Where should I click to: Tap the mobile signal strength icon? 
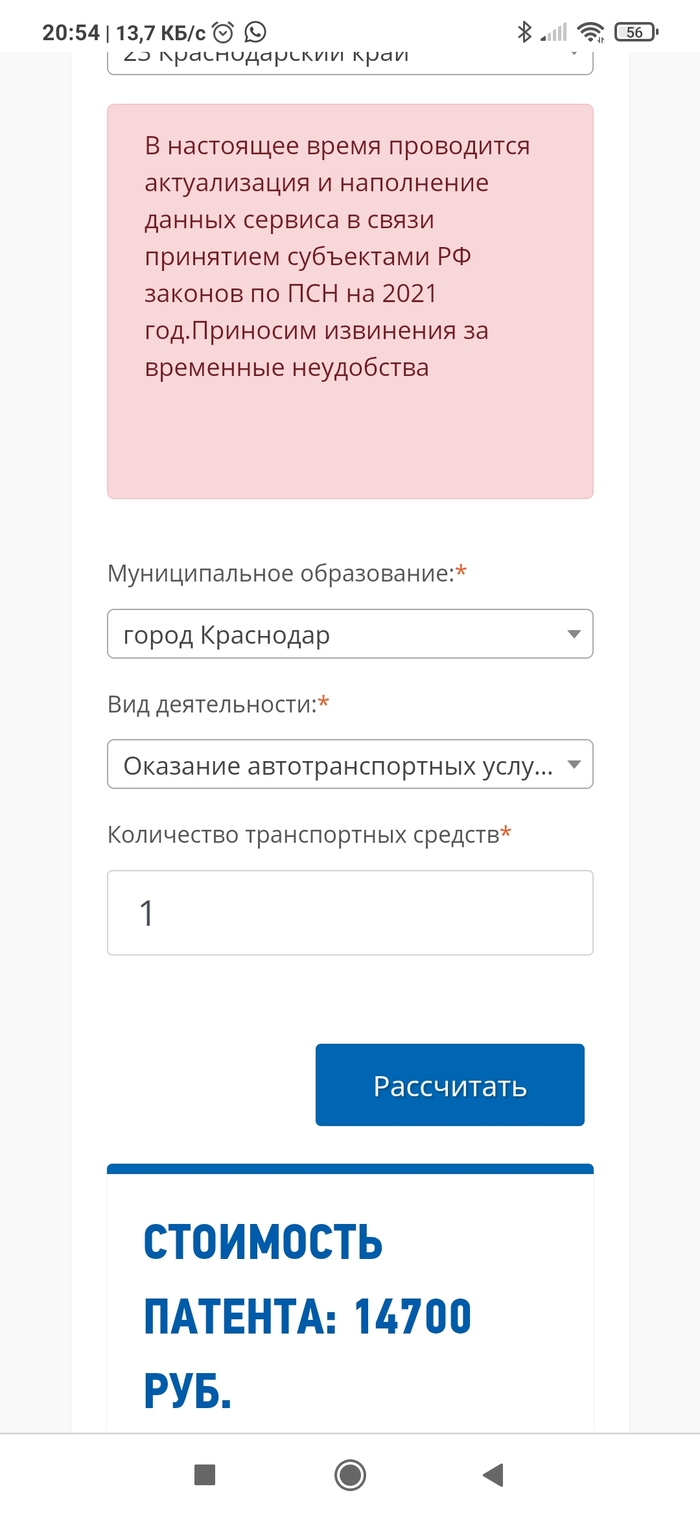(x=553, y=32)
